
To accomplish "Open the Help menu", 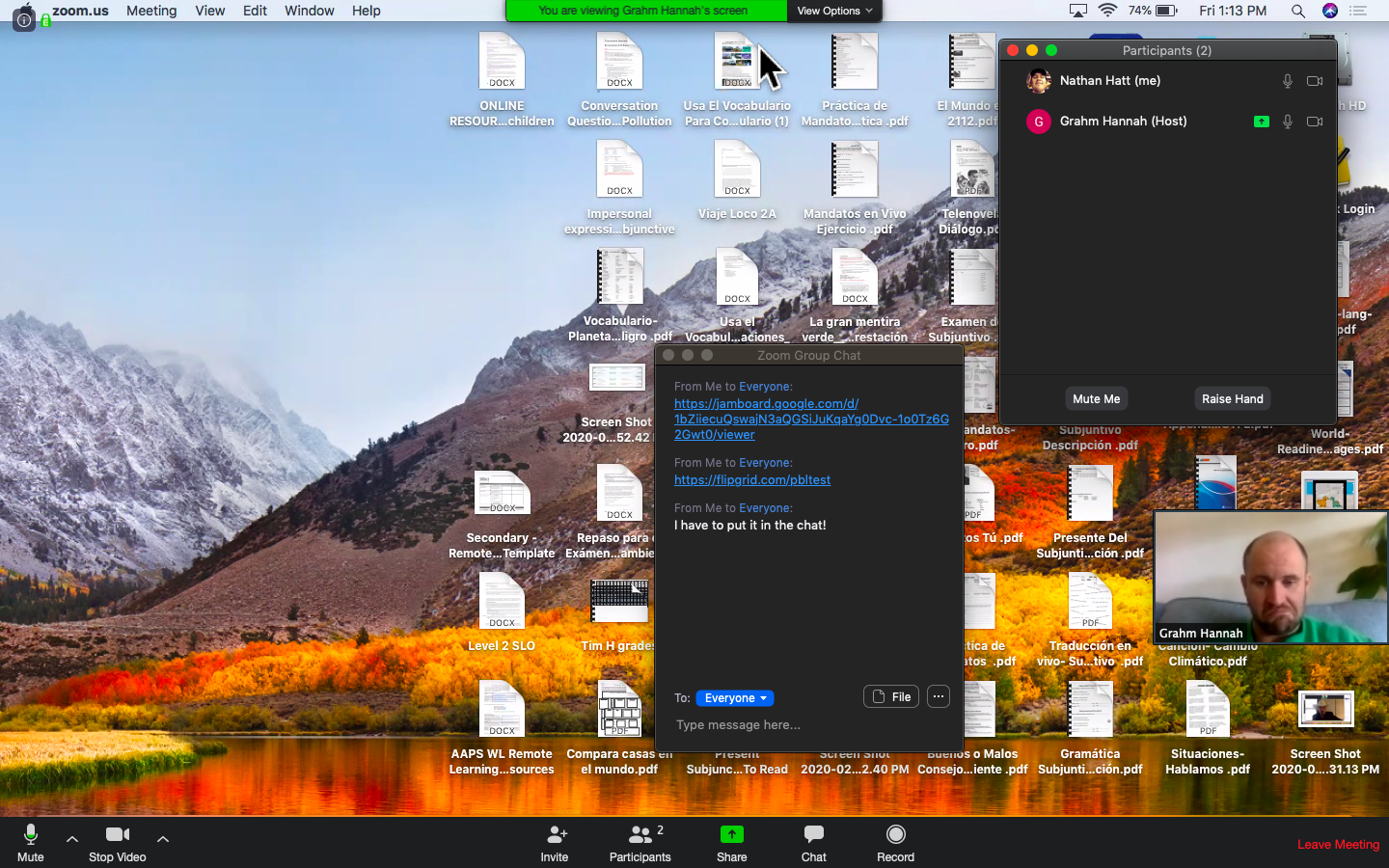I will (x=367, y=11).
